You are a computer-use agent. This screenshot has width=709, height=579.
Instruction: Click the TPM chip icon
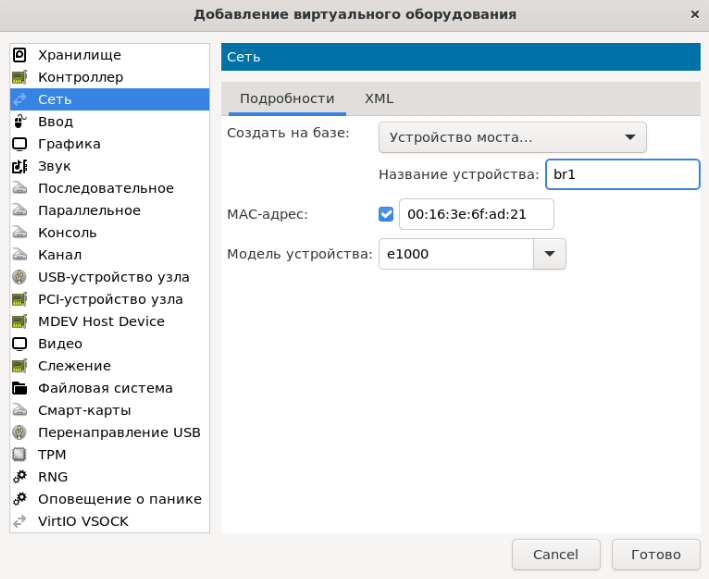tap(19, 454)
